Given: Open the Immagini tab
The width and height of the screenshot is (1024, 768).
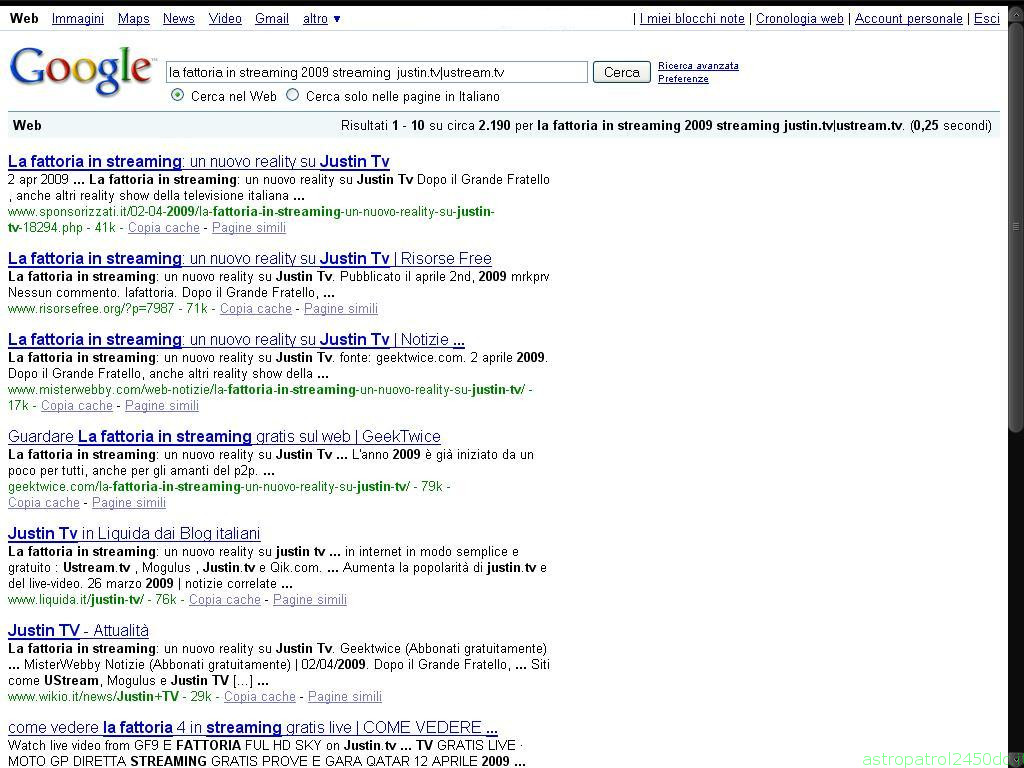Looking at the screenshot, I should [78, 19].
